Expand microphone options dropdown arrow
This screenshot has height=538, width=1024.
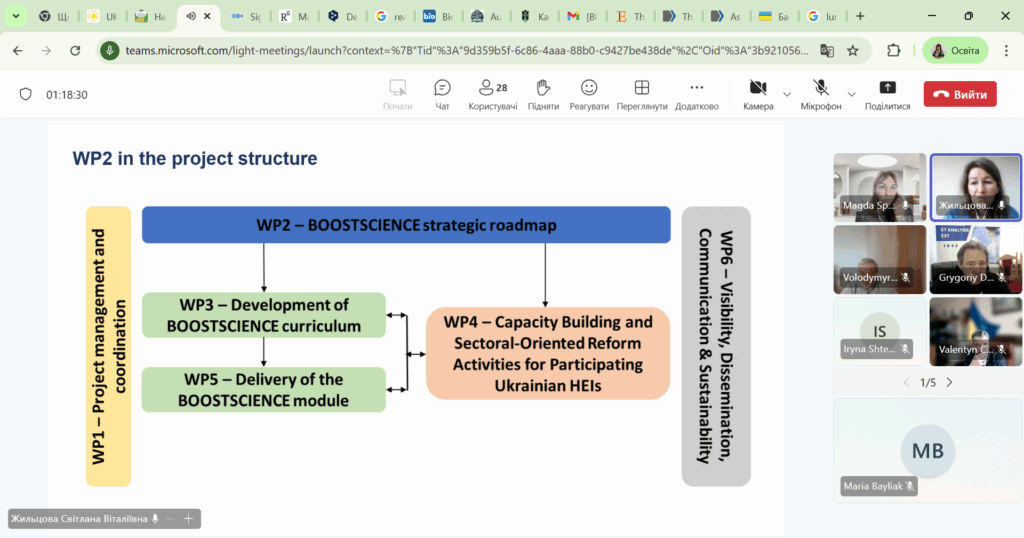[851, 94]
